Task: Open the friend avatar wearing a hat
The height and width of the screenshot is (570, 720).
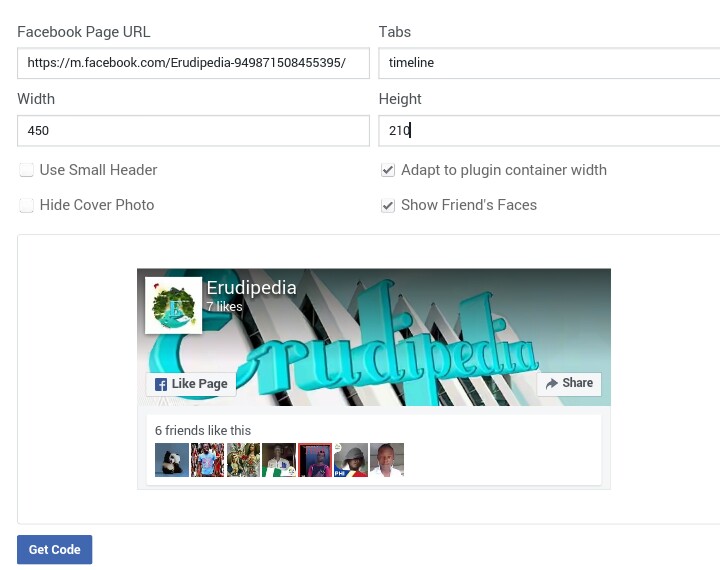Action: coord(351,460)
